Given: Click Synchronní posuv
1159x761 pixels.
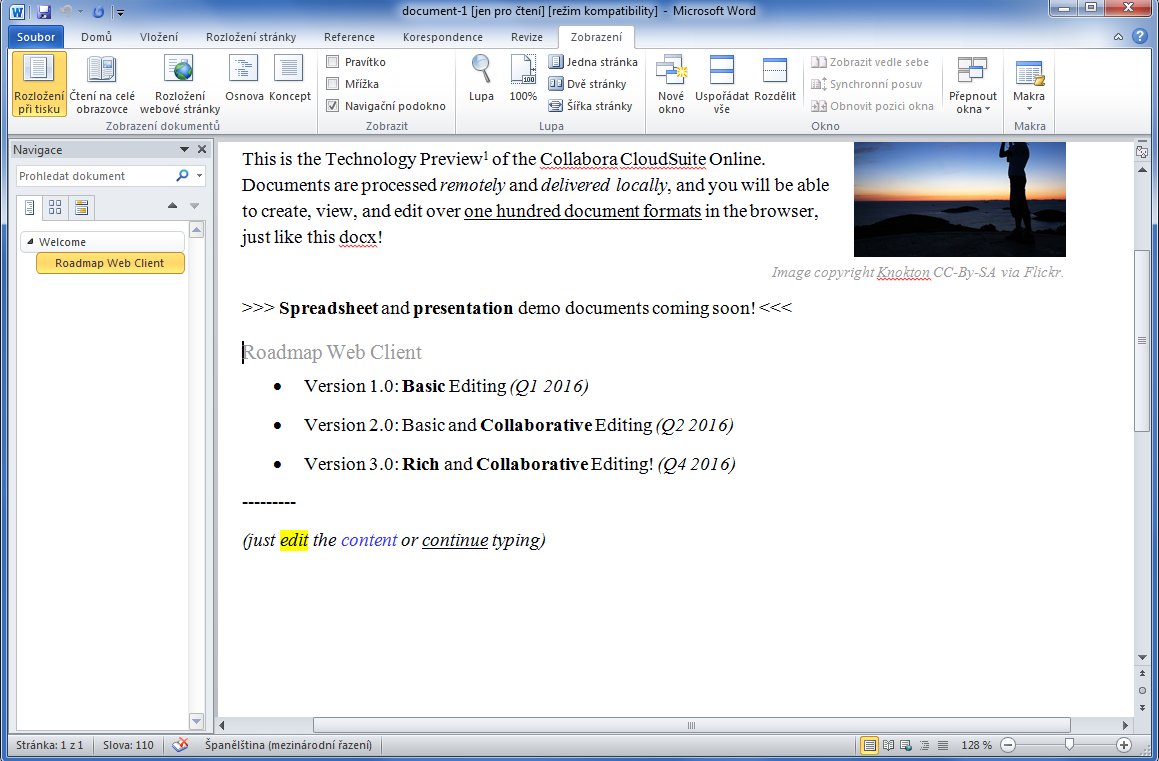Looking at the screenshot, I should (x=867, y=84).
